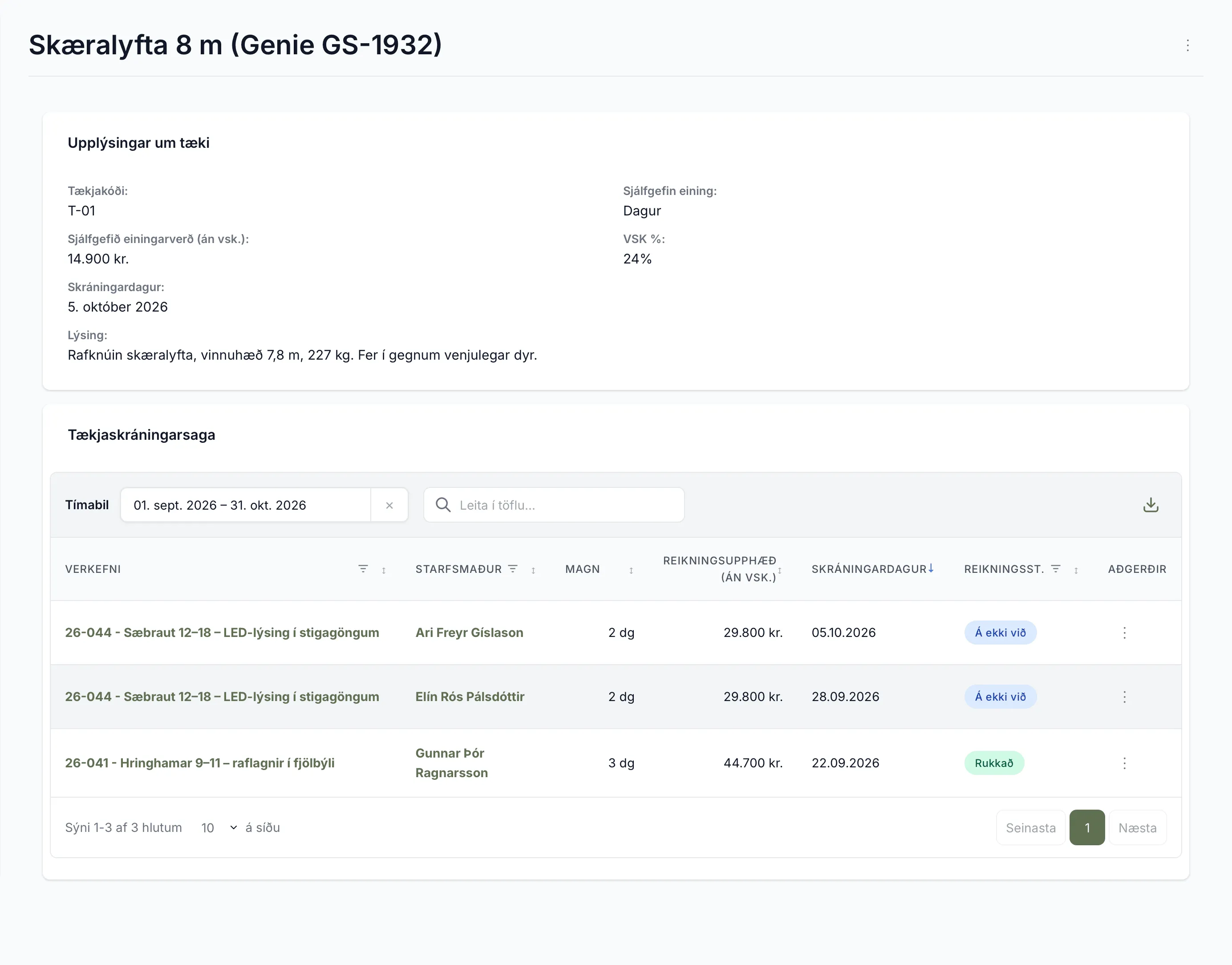Sort by Reikningsupphæð column
1232x965 pixels.
click(x=779, y=570)
